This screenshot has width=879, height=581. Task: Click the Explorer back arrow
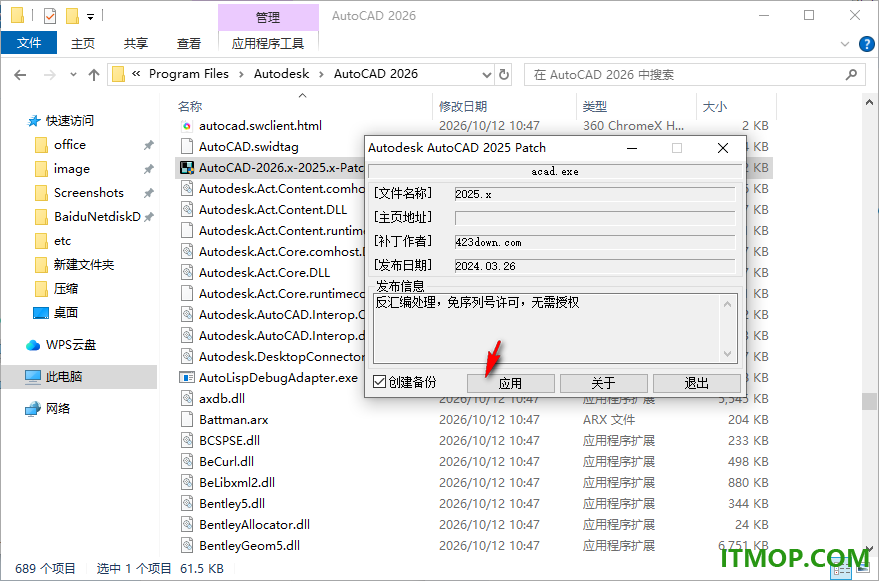(x=20, y=75)
